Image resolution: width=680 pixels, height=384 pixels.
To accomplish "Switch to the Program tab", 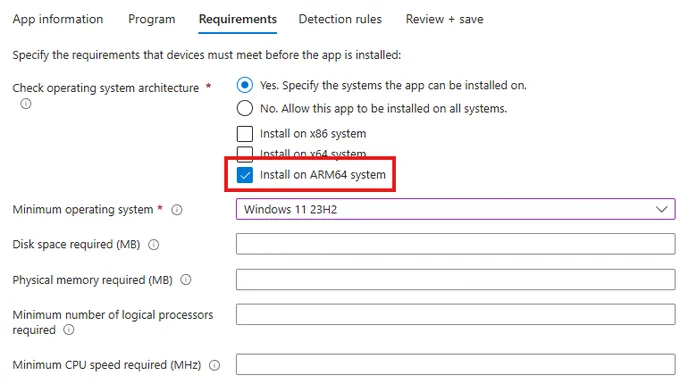I will coord(152,19).
